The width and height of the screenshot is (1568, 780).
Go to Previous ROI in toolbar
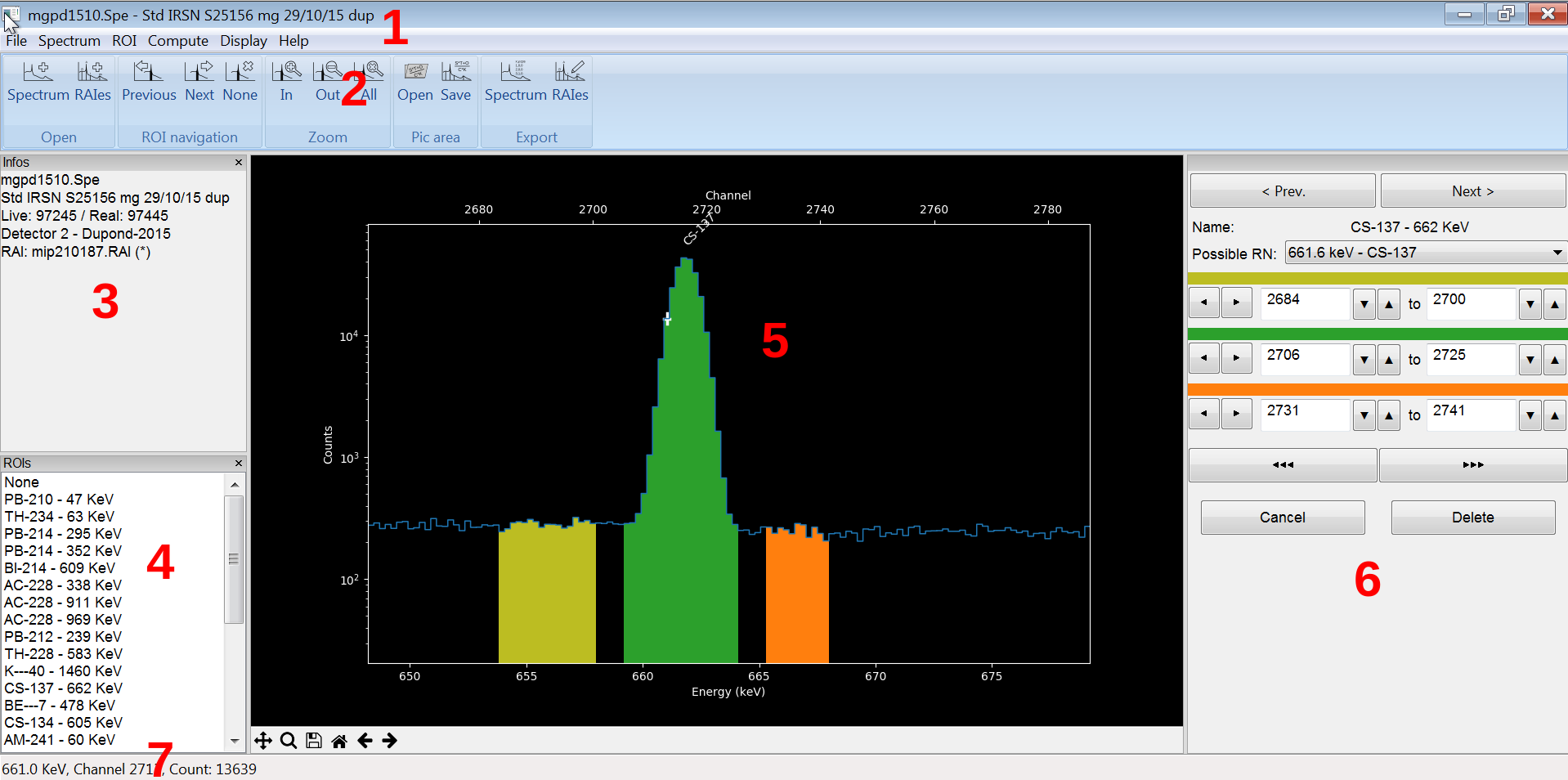tap(149, 82)
